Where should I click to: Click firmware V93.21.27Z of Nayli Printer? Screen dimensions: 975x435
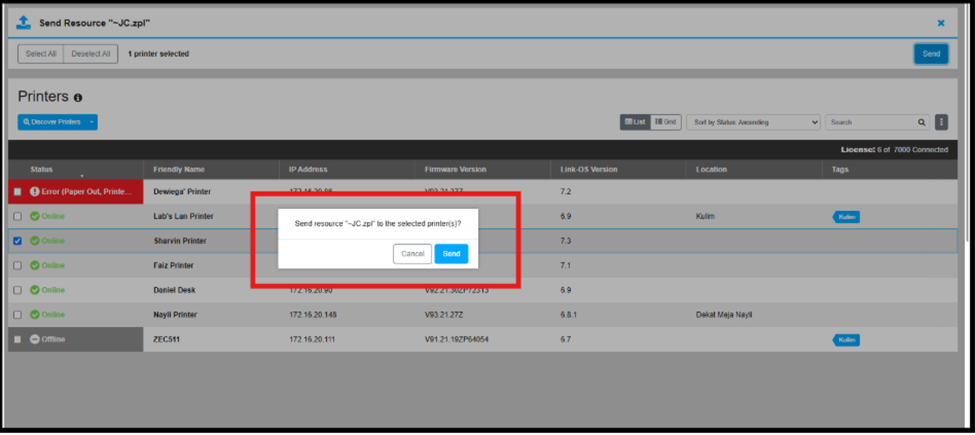coord(444,315)
